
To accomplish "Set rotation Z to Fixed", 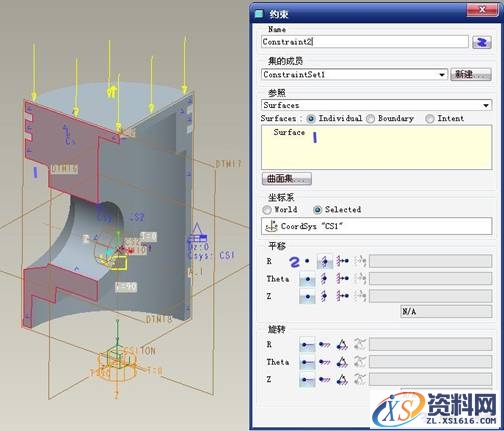I will (325, 379).
